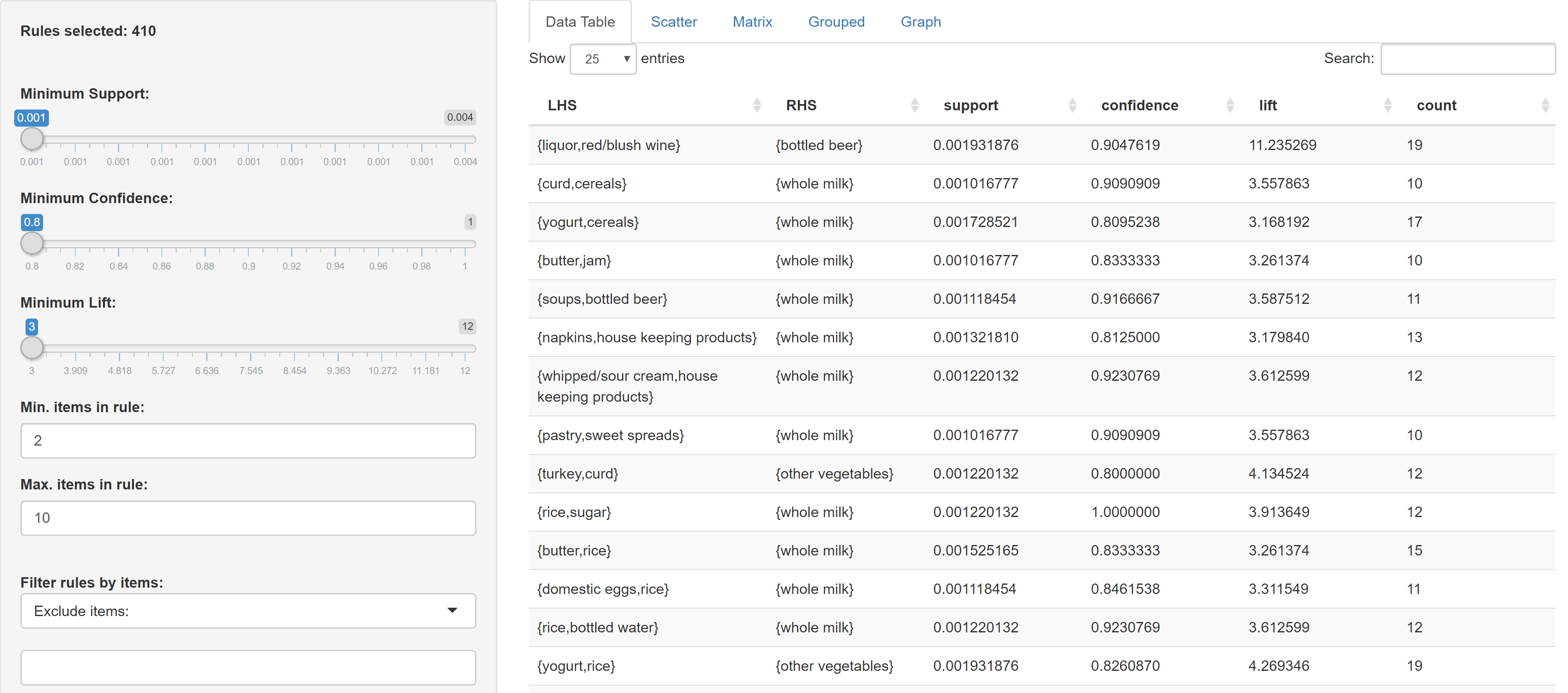
Task: Select the {butter,jam} rule cell
Action: (x=574, y=260)
